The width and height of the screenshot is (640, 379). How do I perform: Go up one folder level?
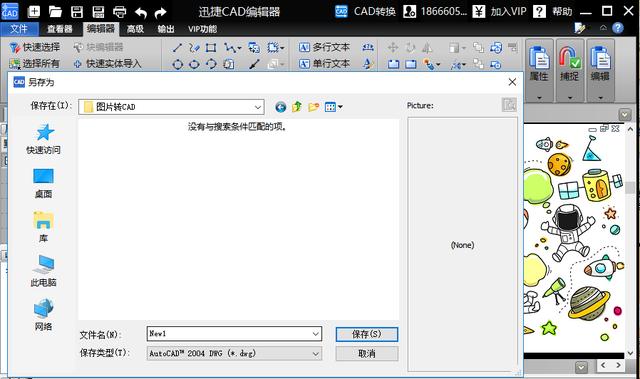297,107
